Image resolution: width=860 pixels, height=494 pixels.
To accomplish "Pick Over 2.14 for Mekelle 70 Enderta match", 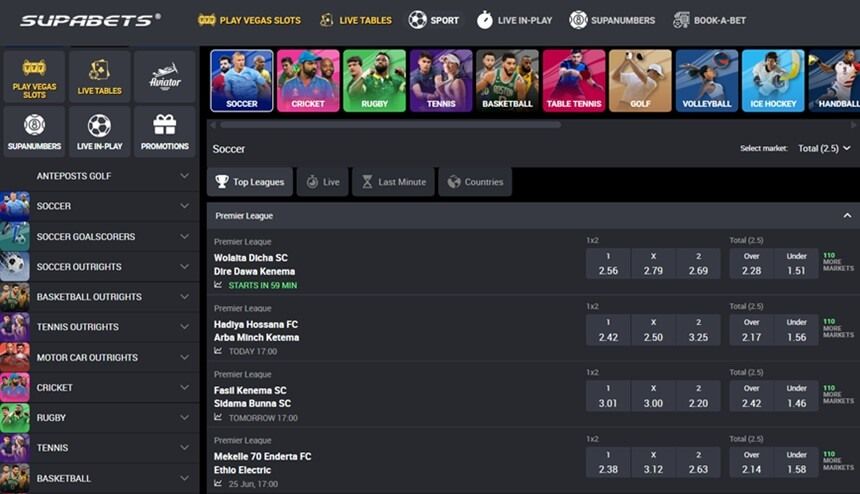I will 751,462.
